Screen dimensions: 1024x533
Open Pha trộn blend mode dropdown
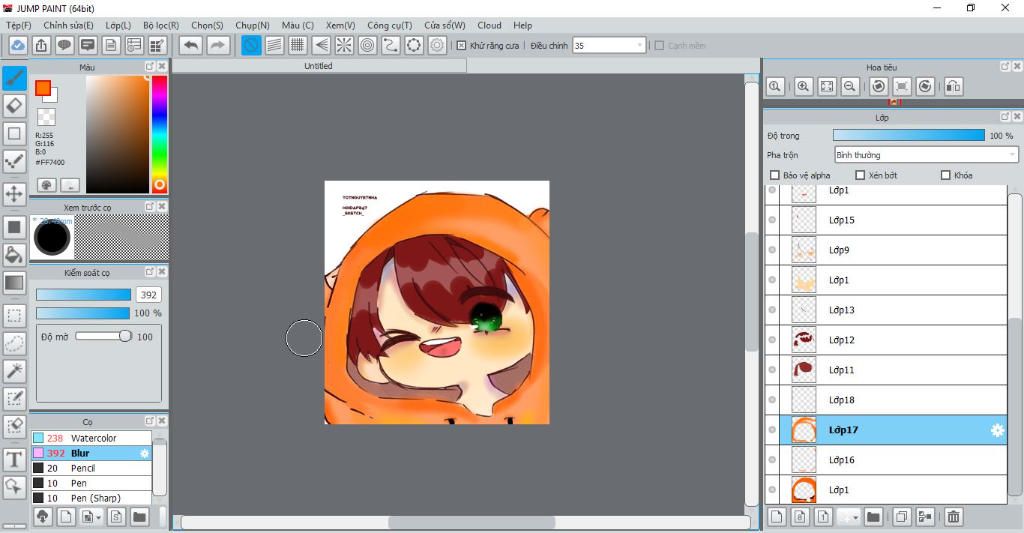click(926, 155)
